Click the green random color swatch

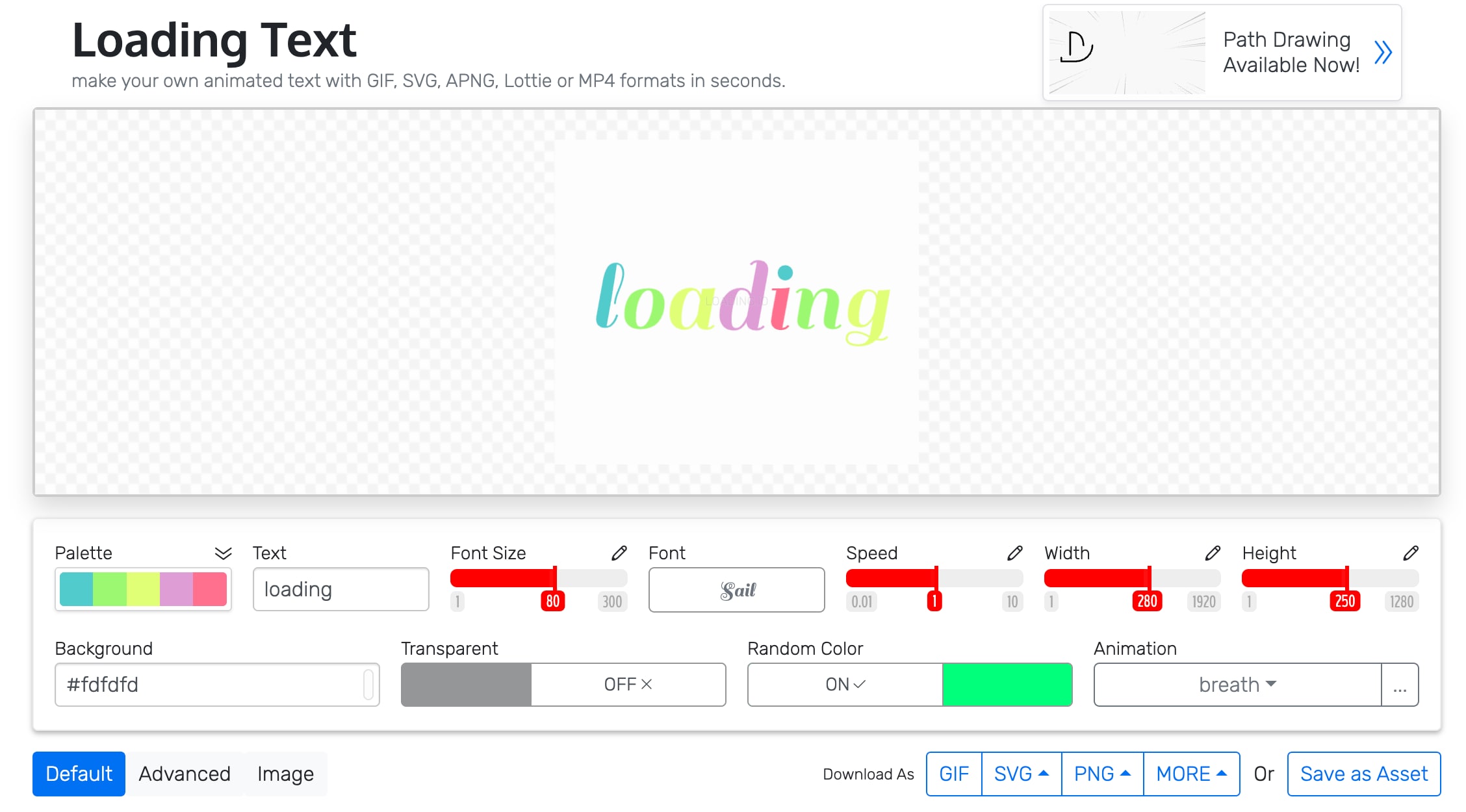[1007, 684]
